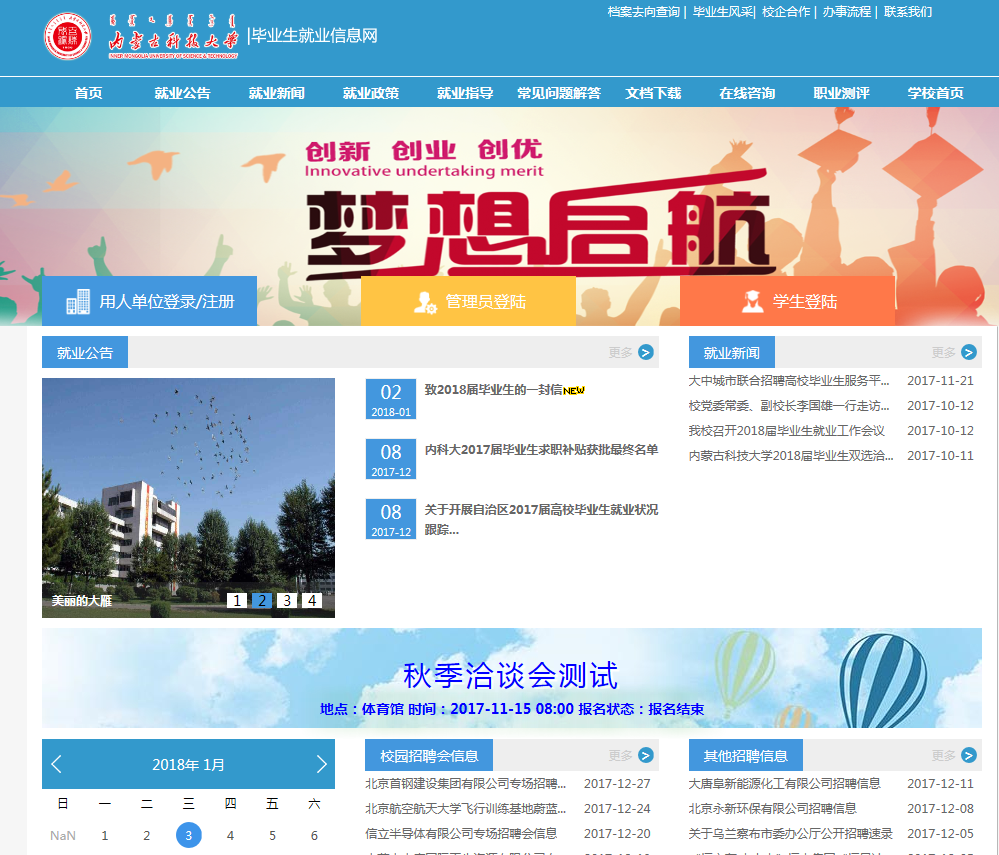Go to previous month with calendar left chevron
The width and height of the screenshot is (999, 855).
(56, 764)
